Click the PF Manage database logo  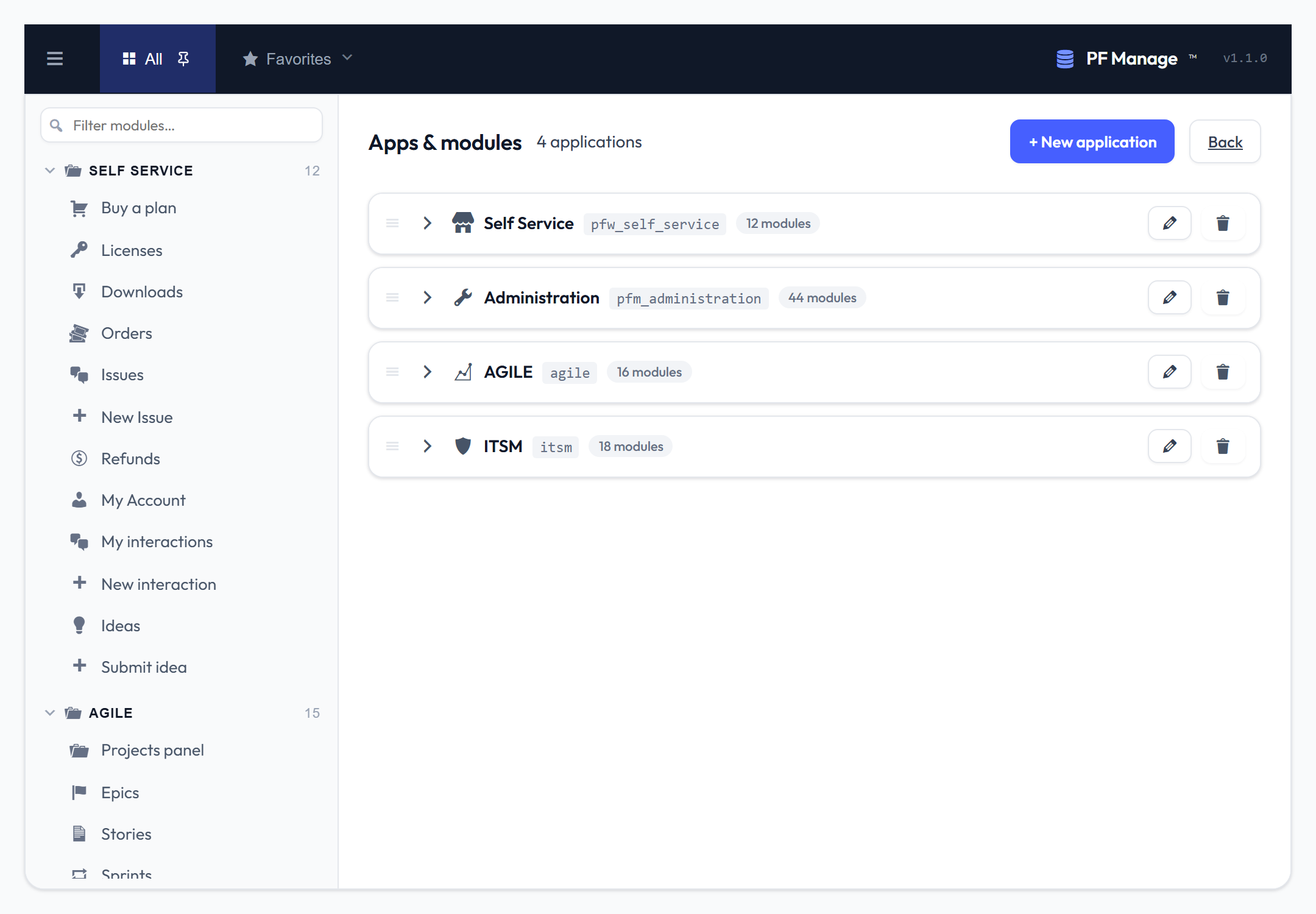click(1064, 58)
